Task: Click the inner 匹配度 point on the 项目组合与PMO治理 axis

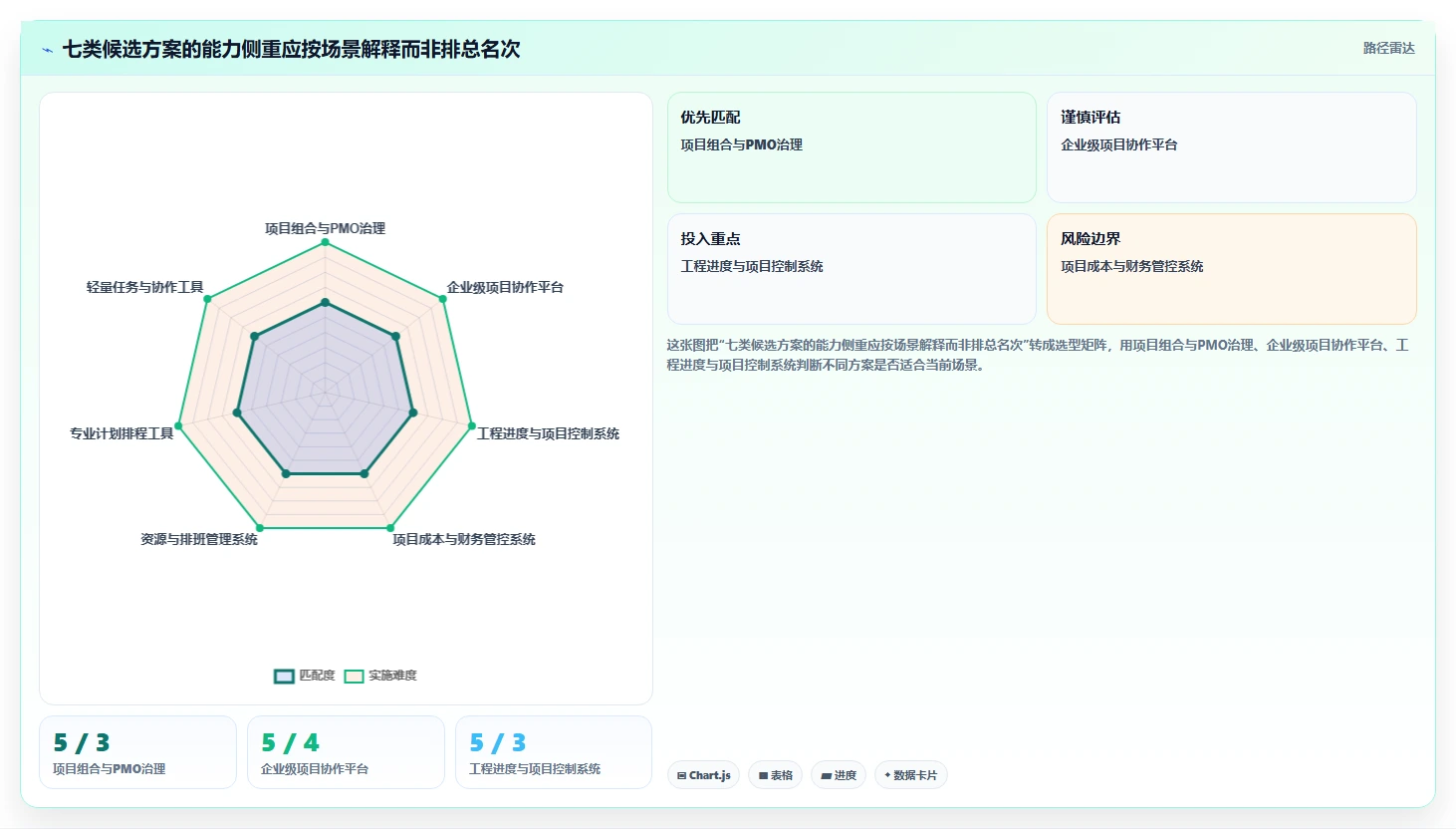Action: 325,302
